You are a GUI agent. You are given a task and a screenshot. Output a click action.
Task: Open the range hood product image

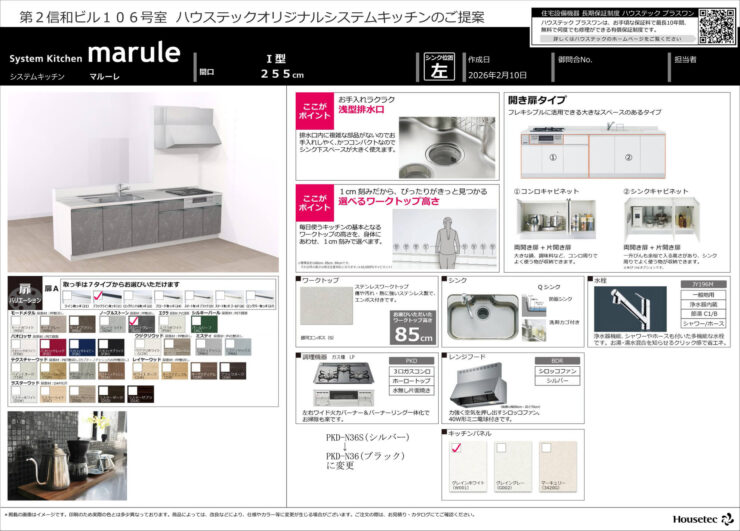tap(478, 385)
